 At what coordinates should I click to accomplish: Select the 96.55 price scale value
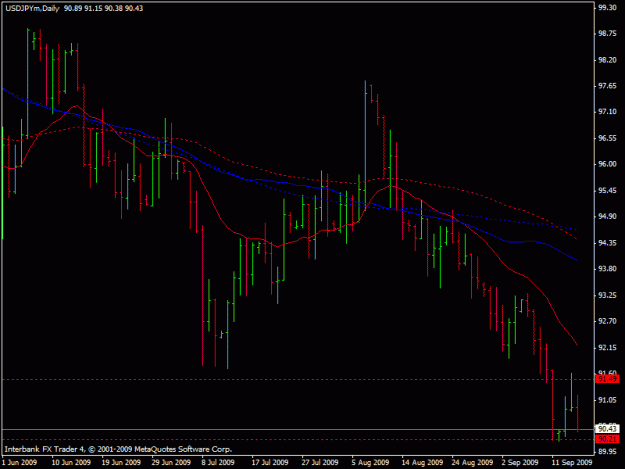click(x=607, y=138)
